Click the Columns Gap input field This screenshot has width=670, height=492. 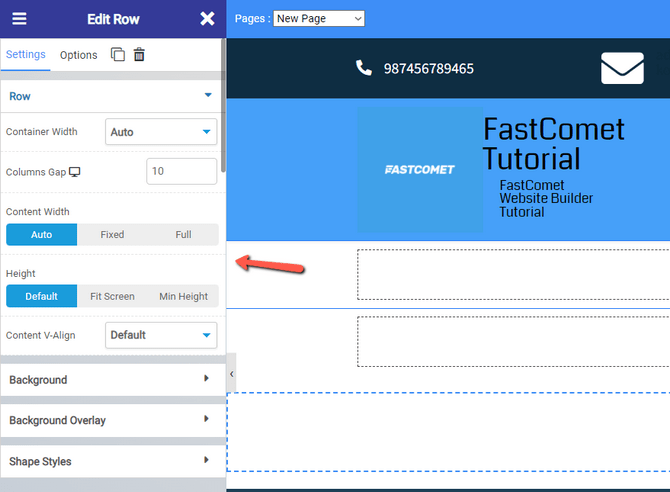click(181, 172)
